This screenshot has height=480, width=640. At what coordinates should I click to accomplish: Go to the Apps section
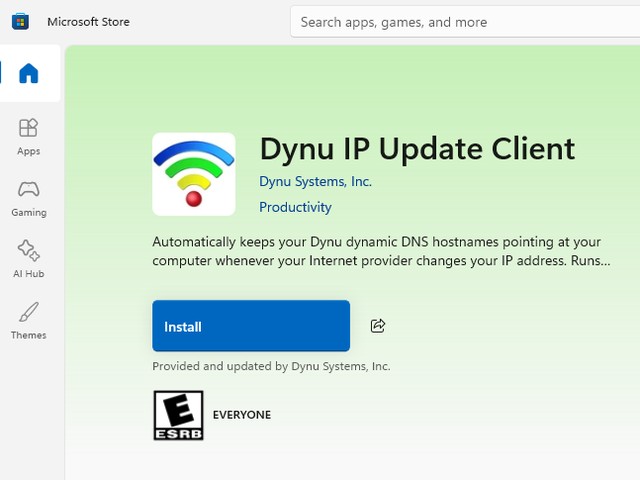coord(29,137)
